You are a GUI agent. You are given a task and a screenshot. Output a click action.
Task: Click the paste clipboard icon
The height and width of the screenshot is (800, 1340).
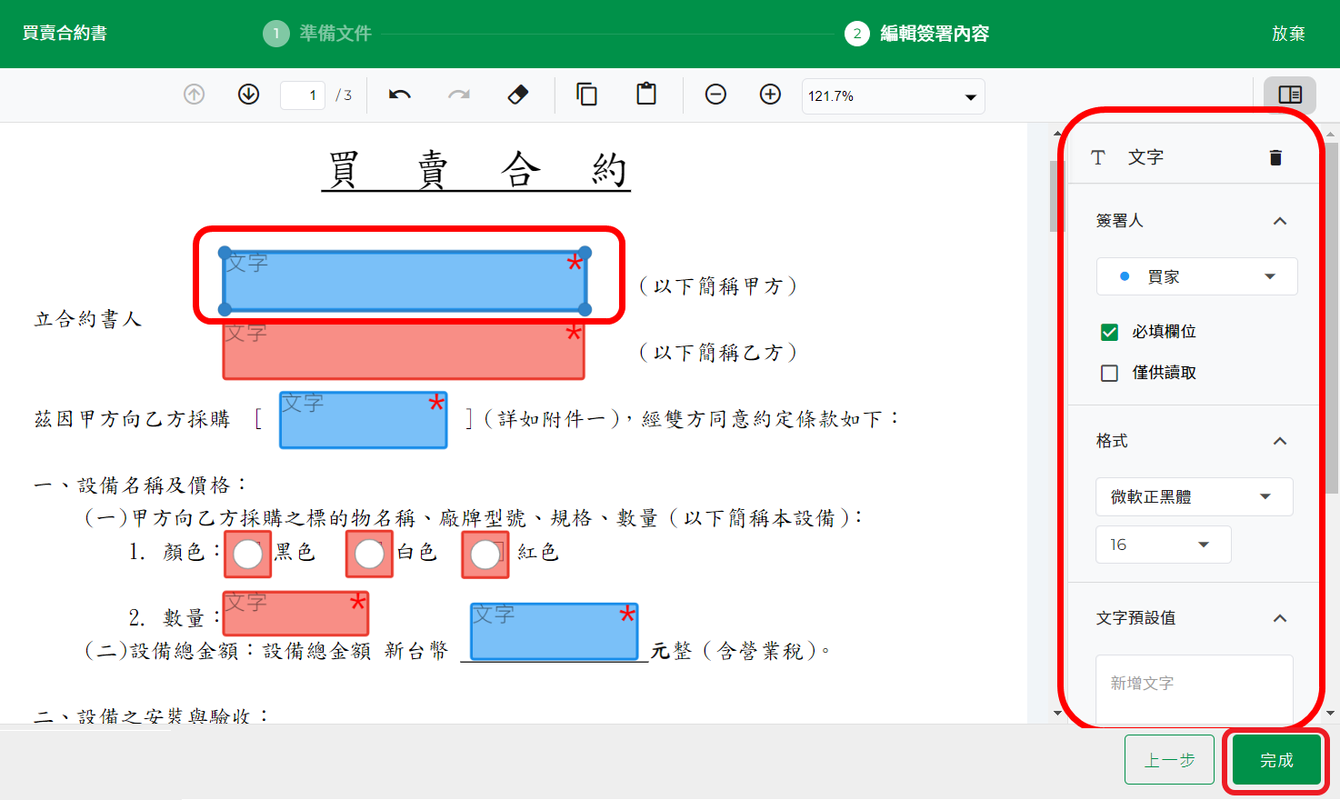click(x=646, y=95)
